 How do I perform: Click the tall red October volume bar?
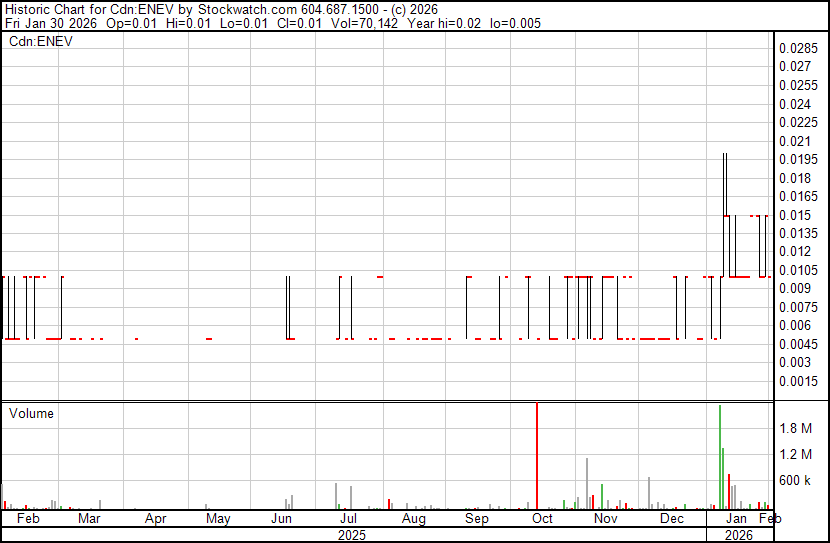tap(537, 456)
